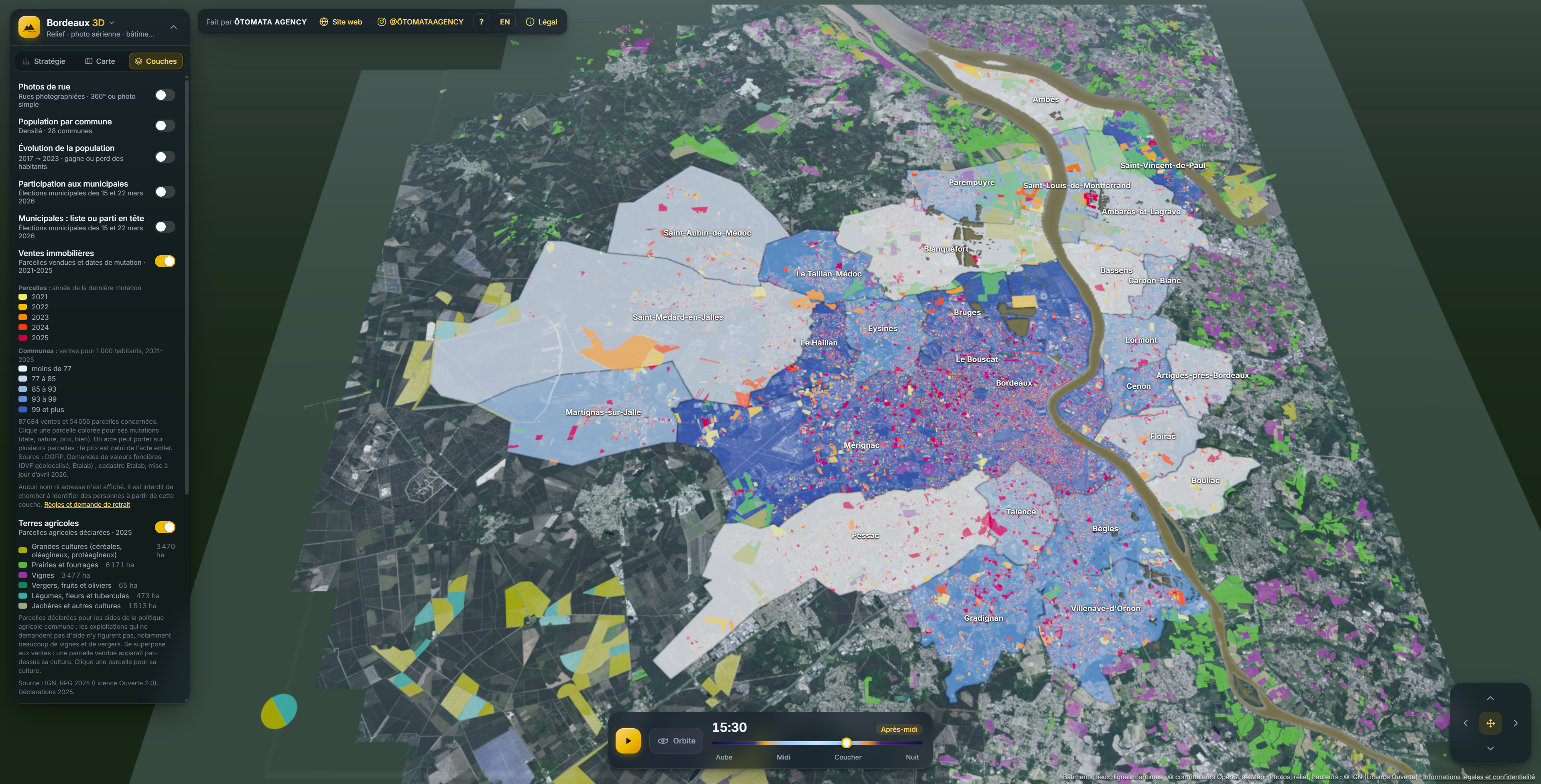Viewport: 1541px width, 784px height.
Task: Pan the map right with right arrow
Action: pyautogui.click(x=1515, y=723)
